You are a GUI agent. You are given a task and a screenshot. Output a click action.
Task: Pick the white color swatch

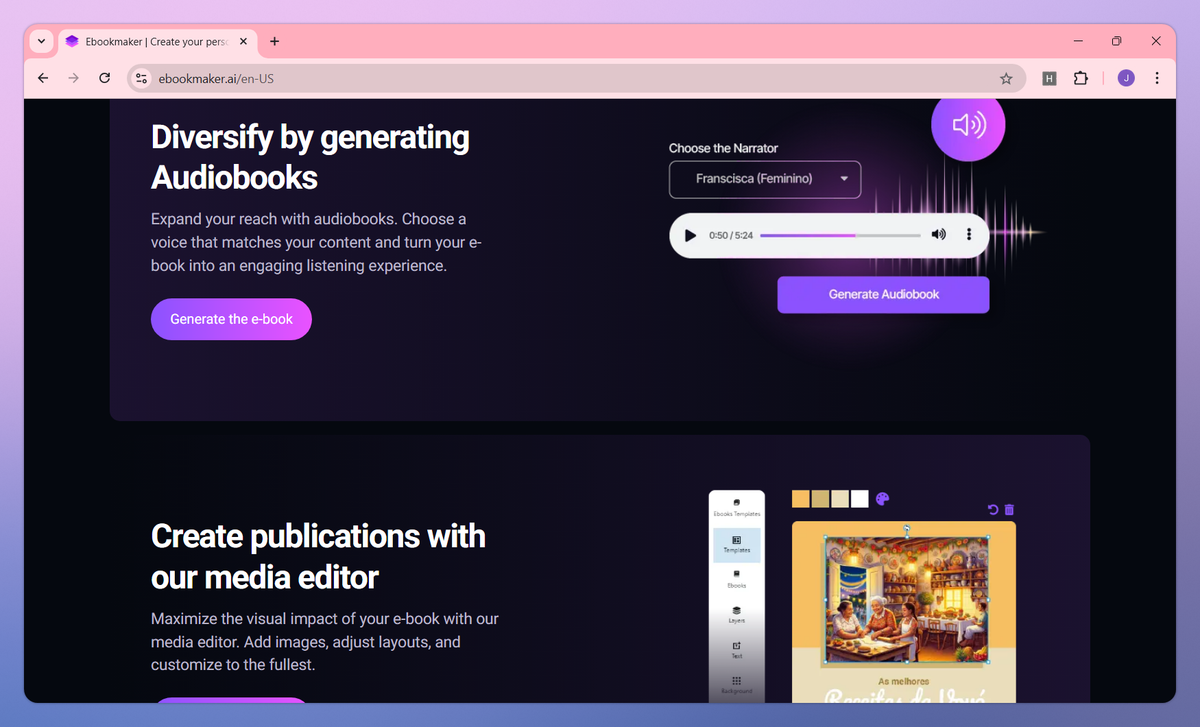tap(859, 498)
